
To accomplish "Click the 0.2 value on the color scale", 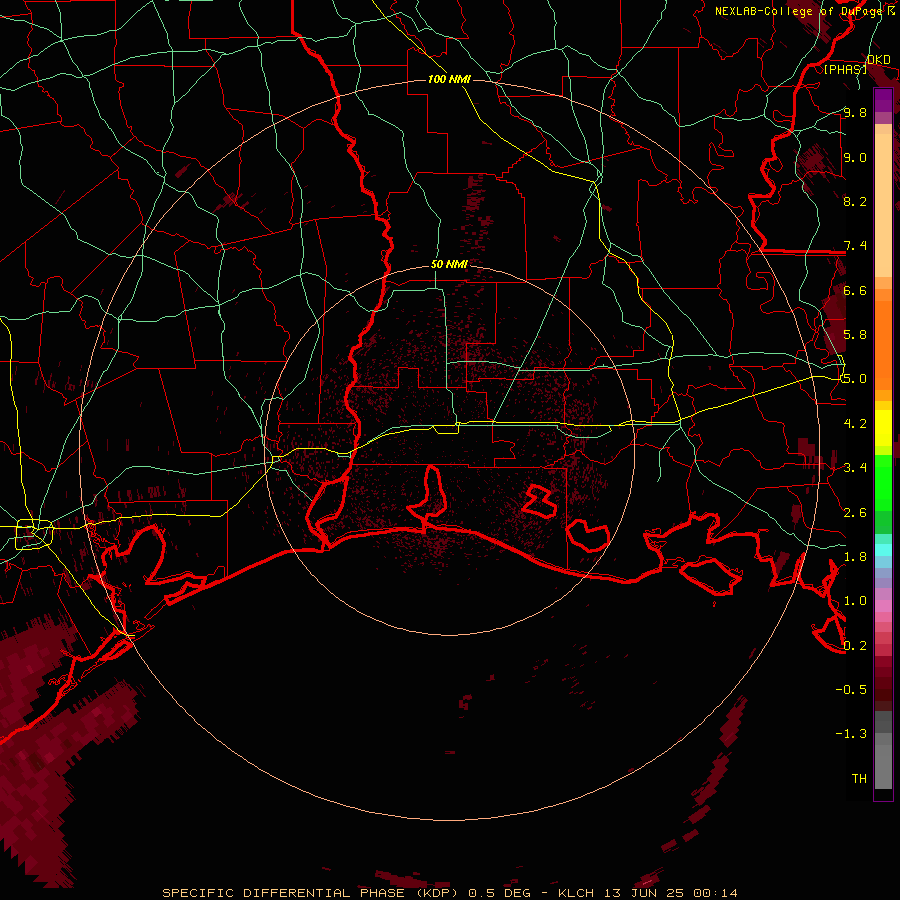I will pos(855,646).
